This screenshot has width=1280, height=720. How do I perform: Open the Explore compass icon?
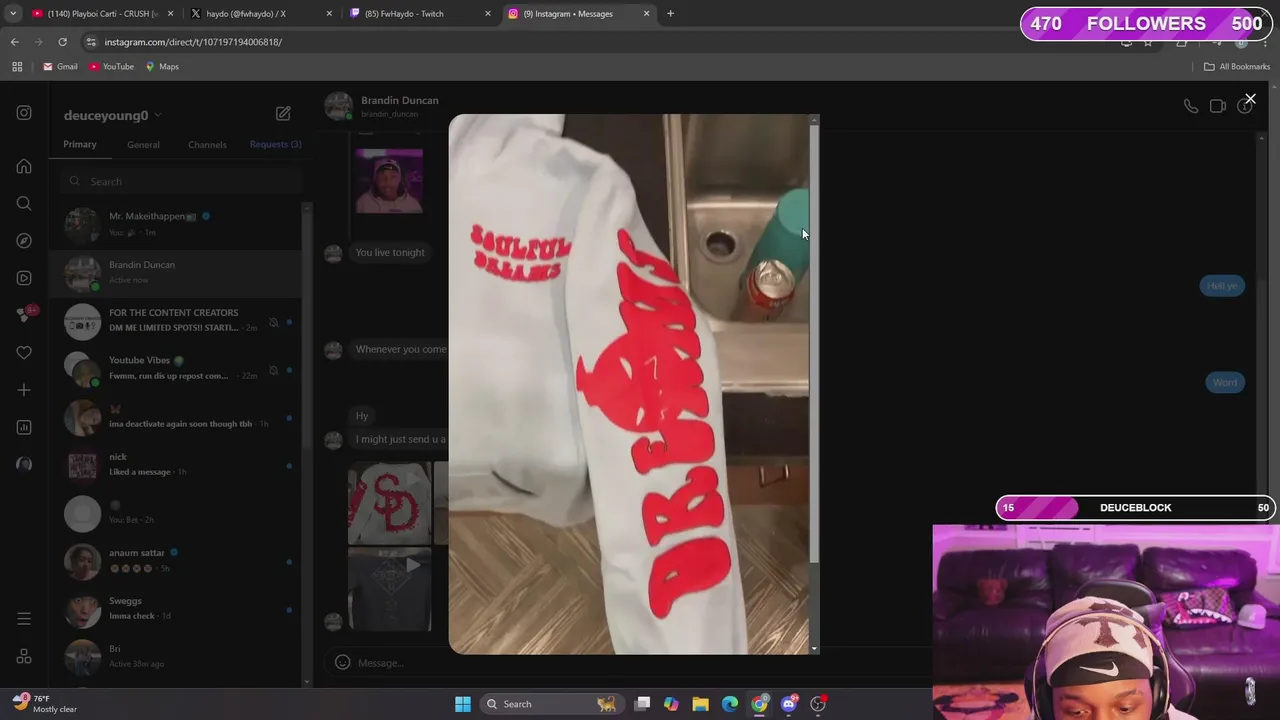[24, 240]
